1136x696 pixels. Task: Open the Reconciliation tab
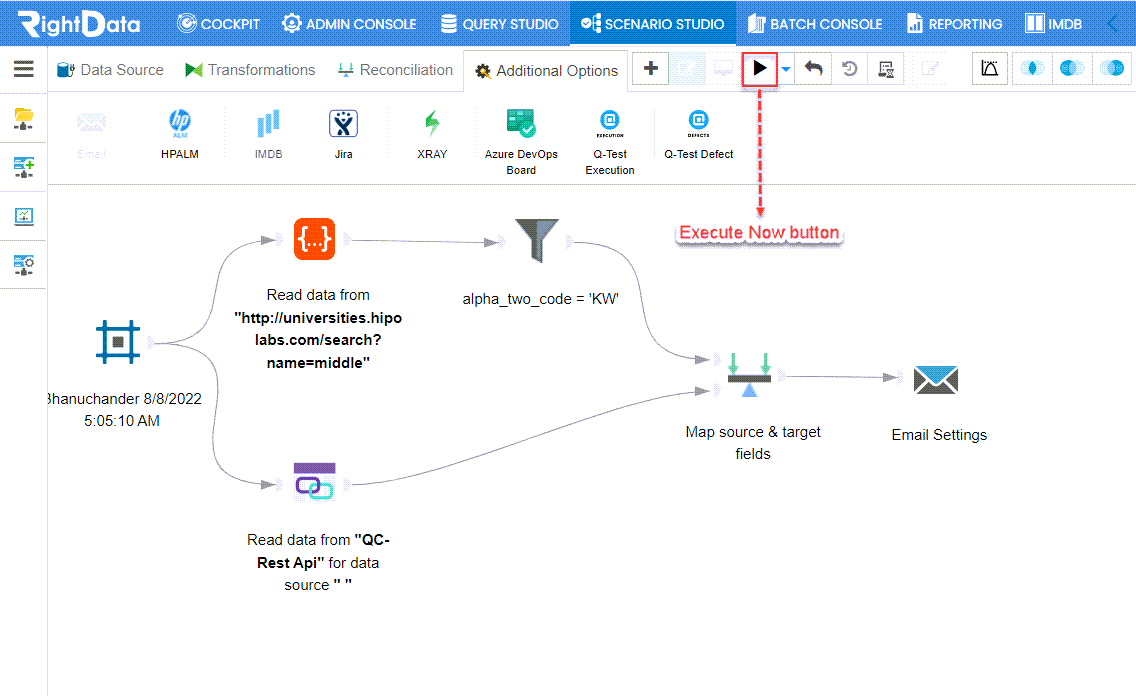[395, 70]
